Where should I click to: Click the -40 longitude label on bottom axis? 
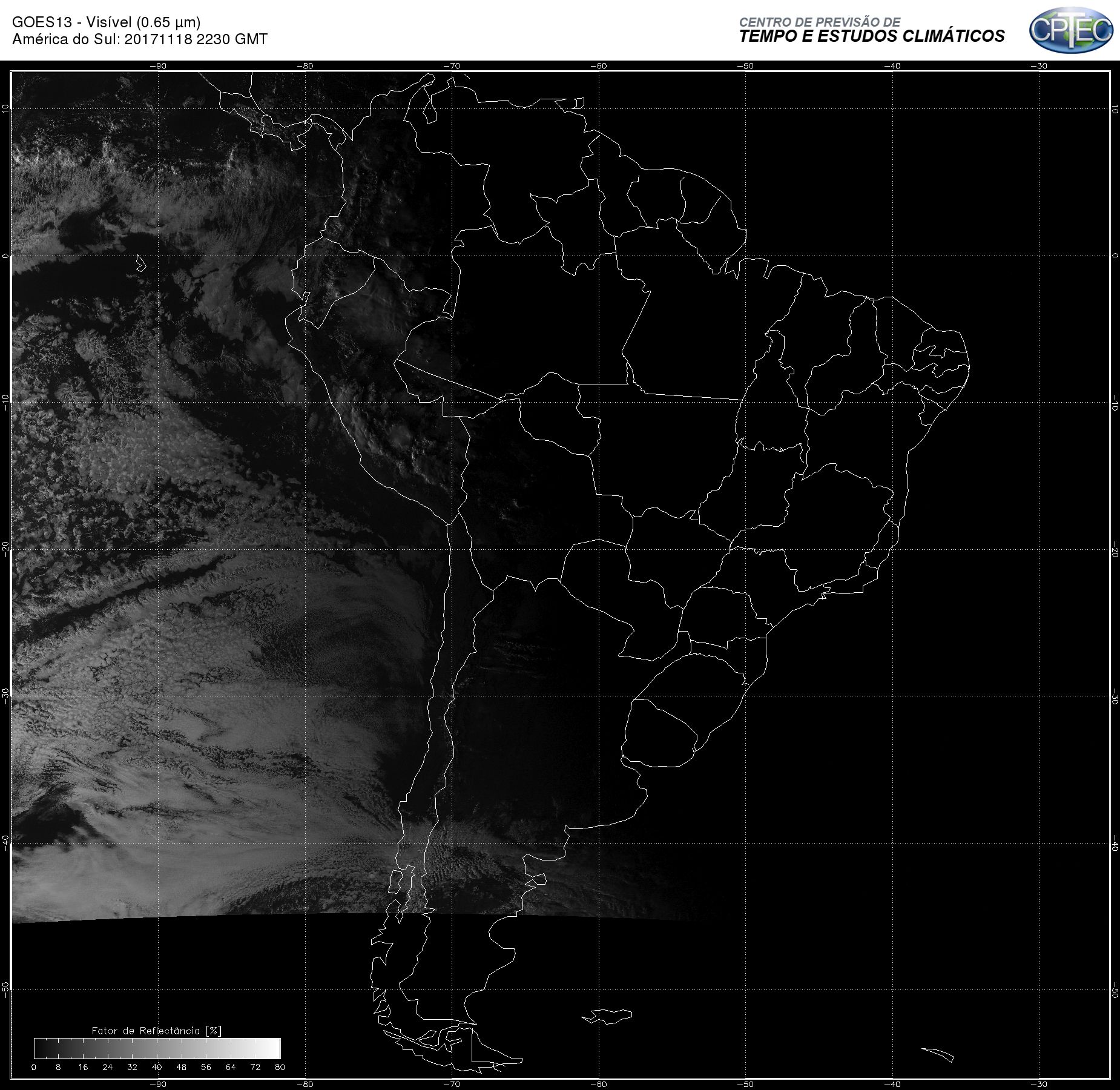(x=892, y=1084)
